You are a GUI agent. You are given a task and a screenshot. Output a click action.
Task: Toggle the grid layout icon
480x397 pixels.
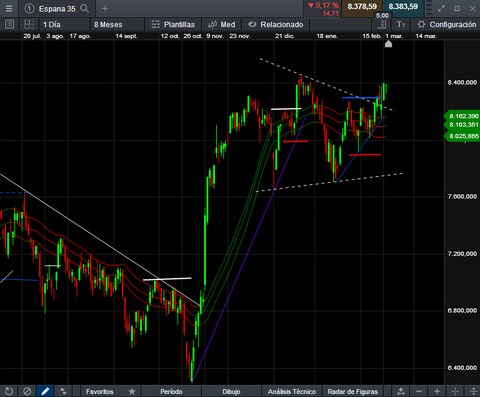click(x=29, y=24)
